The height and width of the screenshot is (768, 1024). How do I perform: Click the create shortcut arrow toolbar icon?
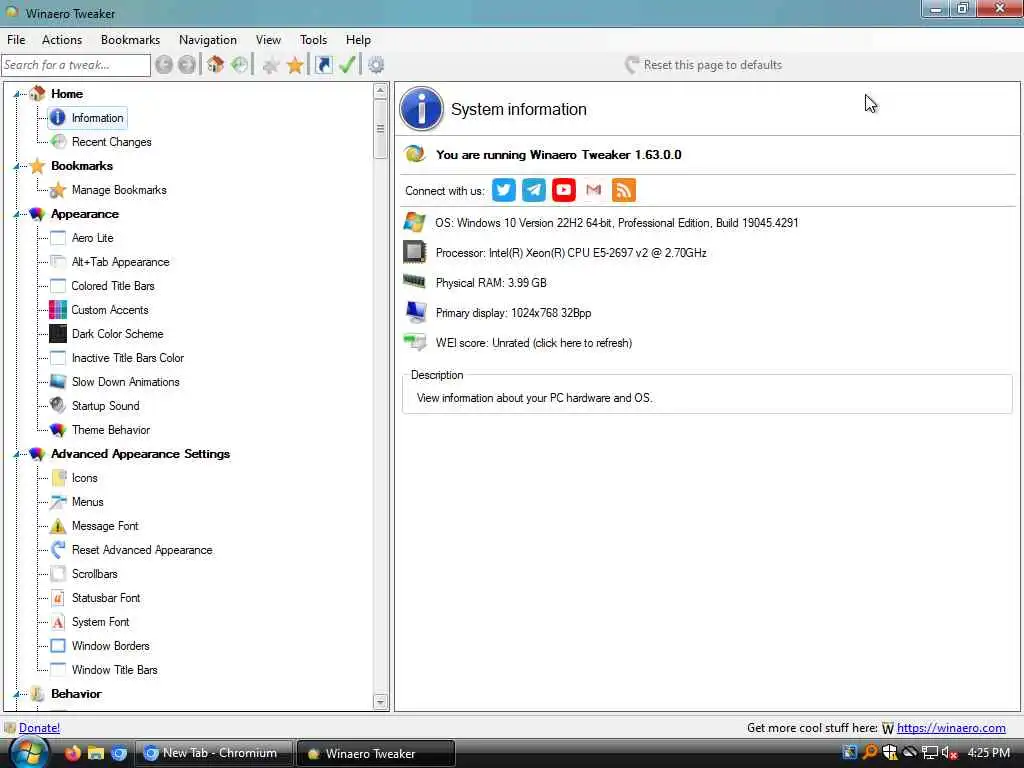click(323, 65)
